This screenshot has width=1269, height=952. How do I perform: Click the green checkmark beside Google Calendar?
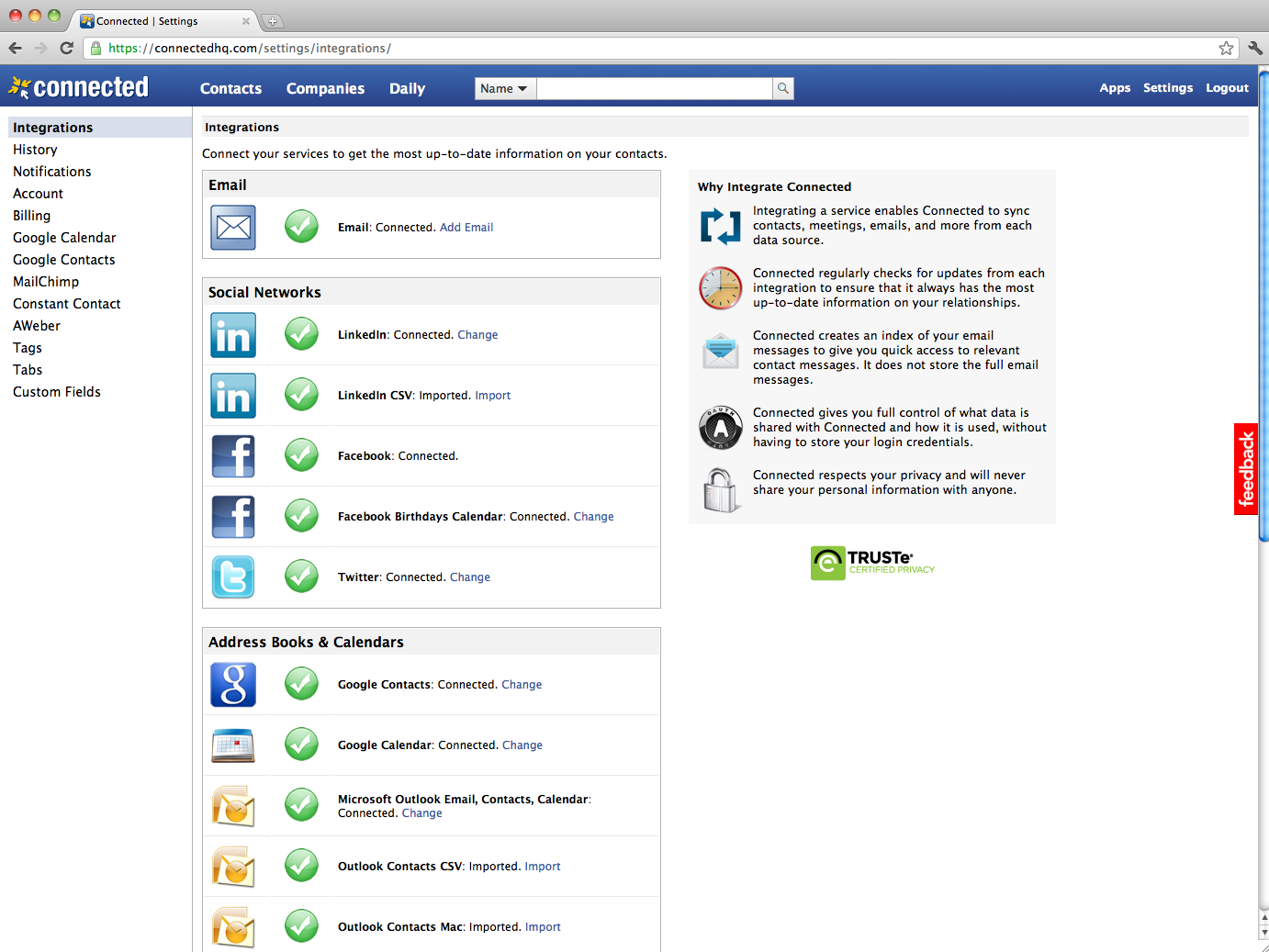301,744
